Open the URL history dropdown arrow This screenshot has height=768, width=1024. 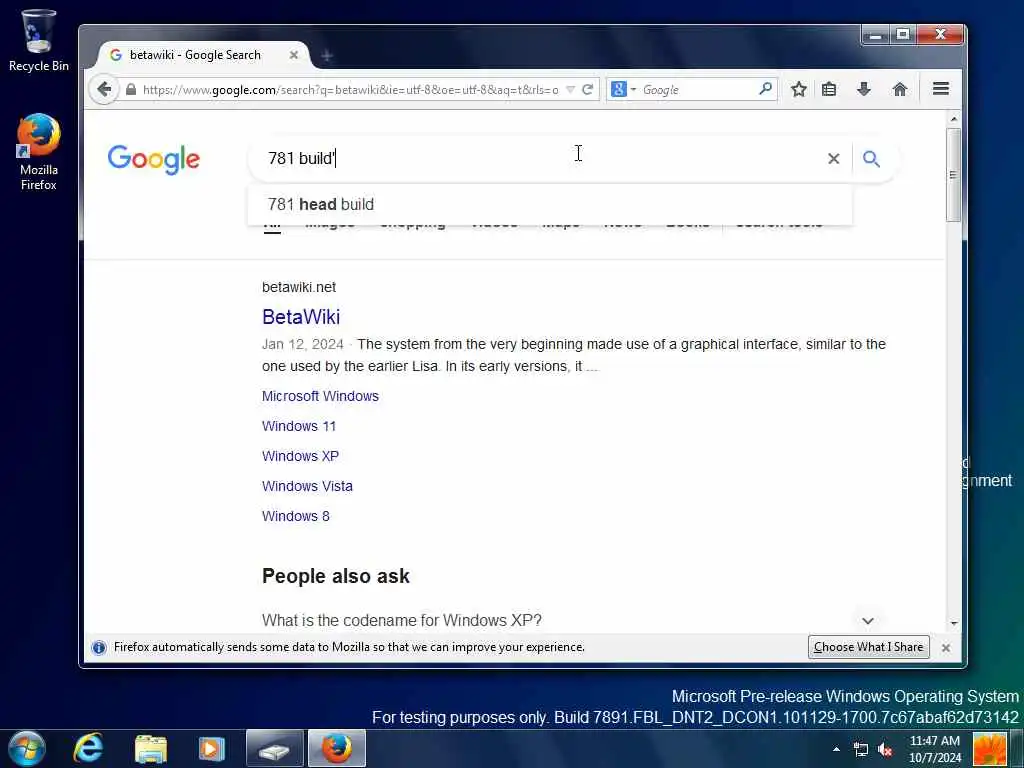pyautogui.click(x=570, y=89)
